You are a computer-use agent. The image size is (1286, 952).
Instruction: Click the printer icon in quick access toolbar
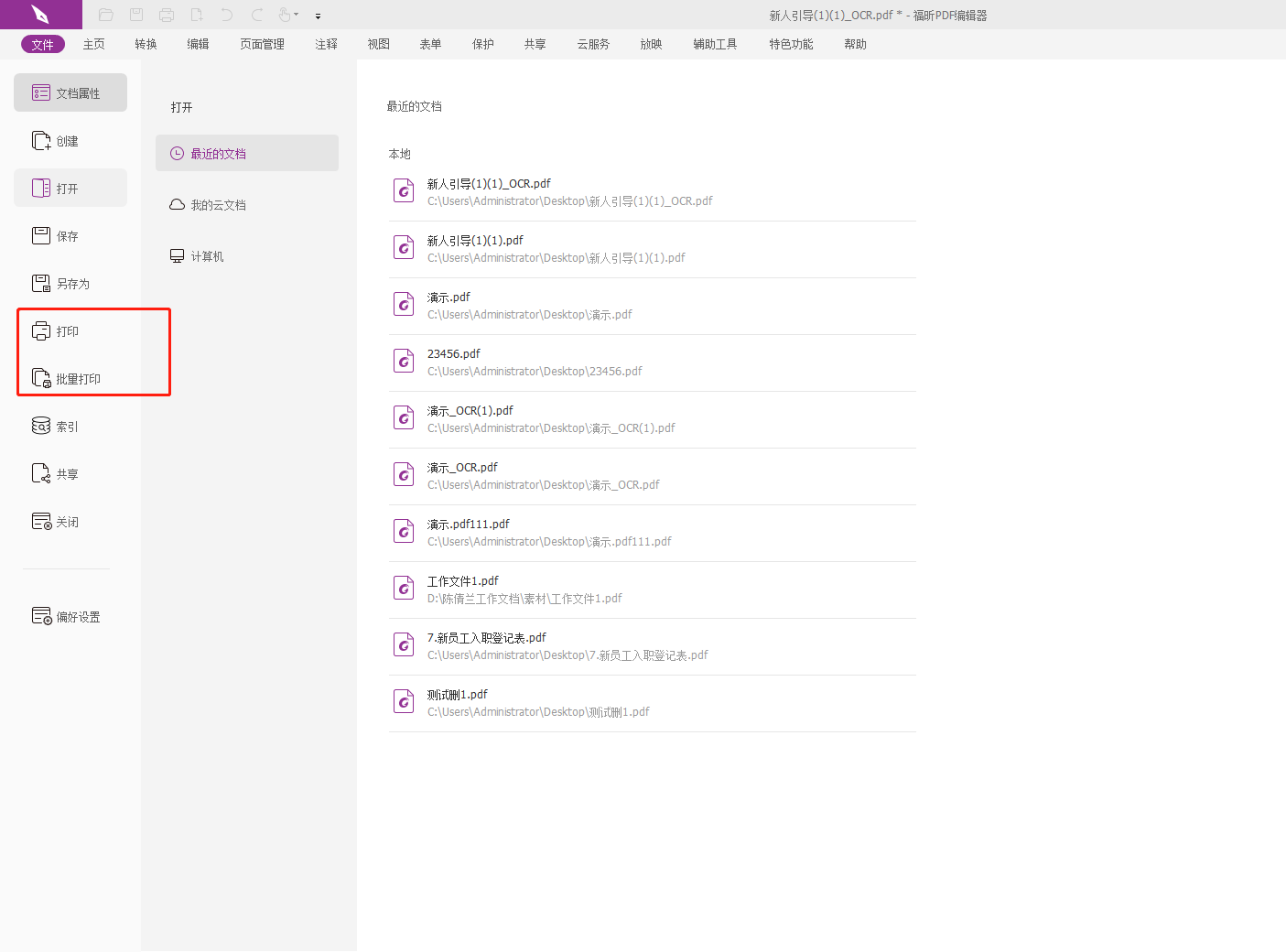(x=167, y=15)
